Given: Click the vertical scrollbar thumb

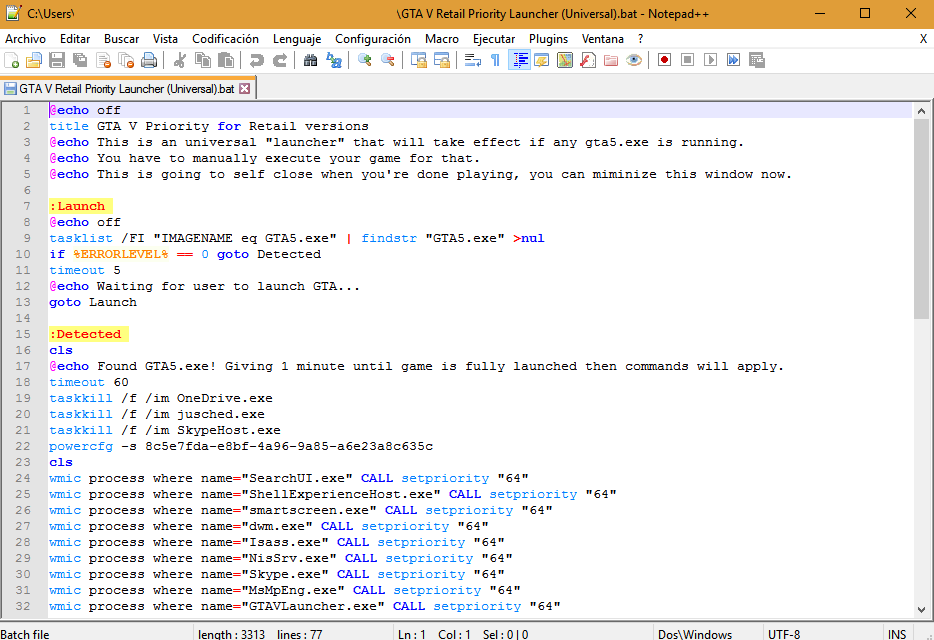Looking at the screenshot, I should click(921, 219).
